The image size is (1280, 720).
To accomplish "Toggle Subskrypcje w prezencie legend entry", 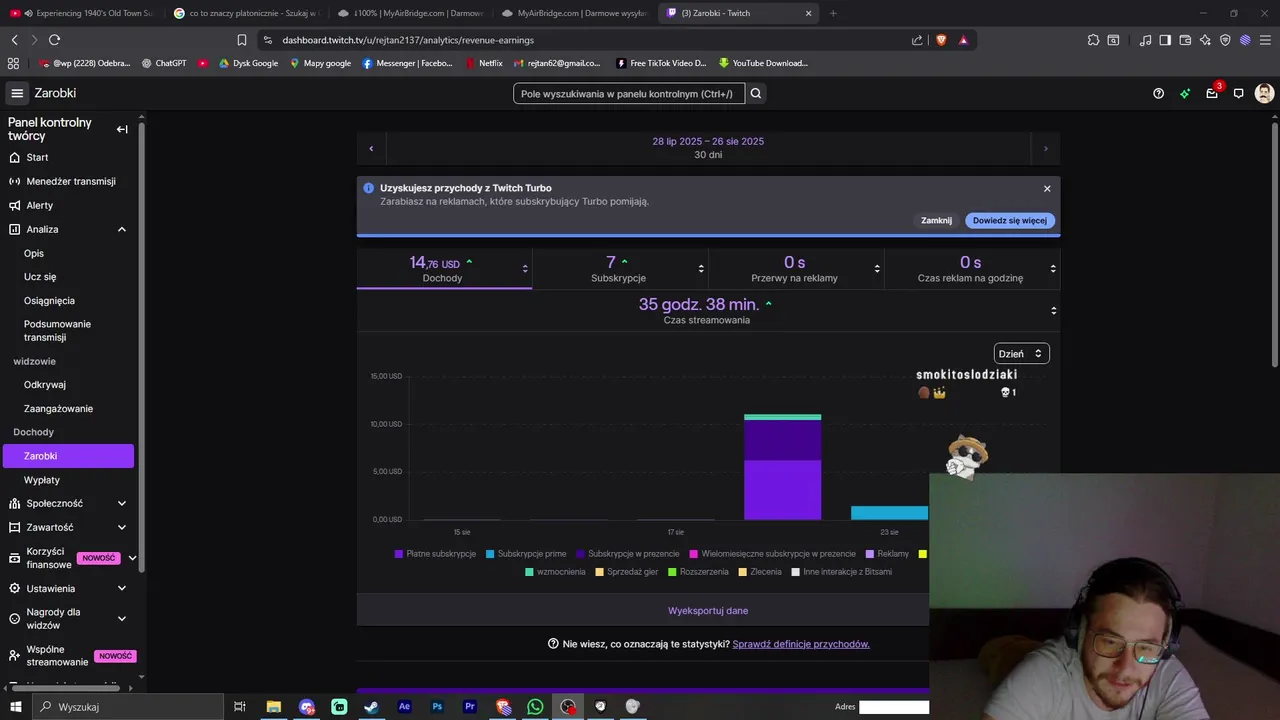I will coord(628,554).
